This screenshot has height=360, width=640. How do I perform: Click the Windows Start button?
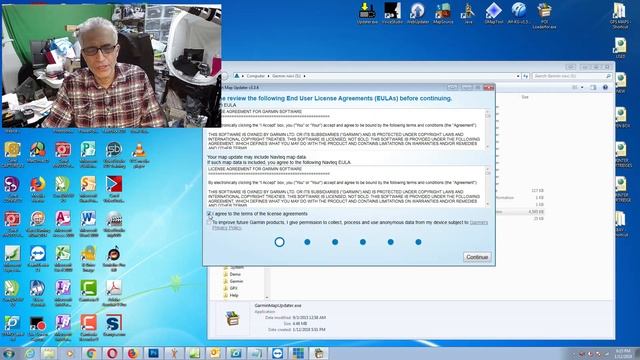point(9,353)
